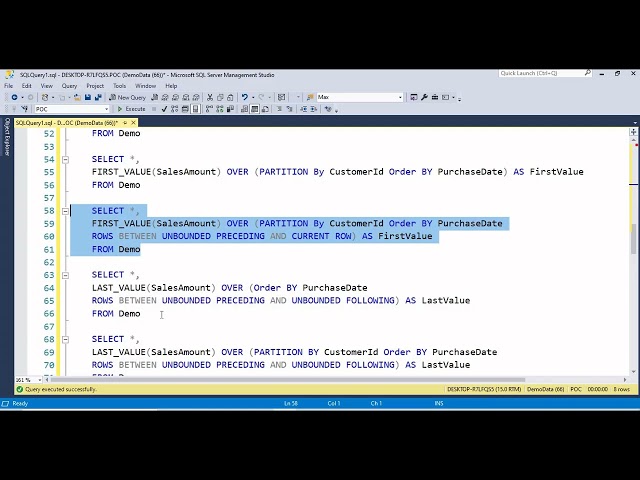640x480 pixels.
Task: Click the Open File folder icon
Action: point(77,97)
